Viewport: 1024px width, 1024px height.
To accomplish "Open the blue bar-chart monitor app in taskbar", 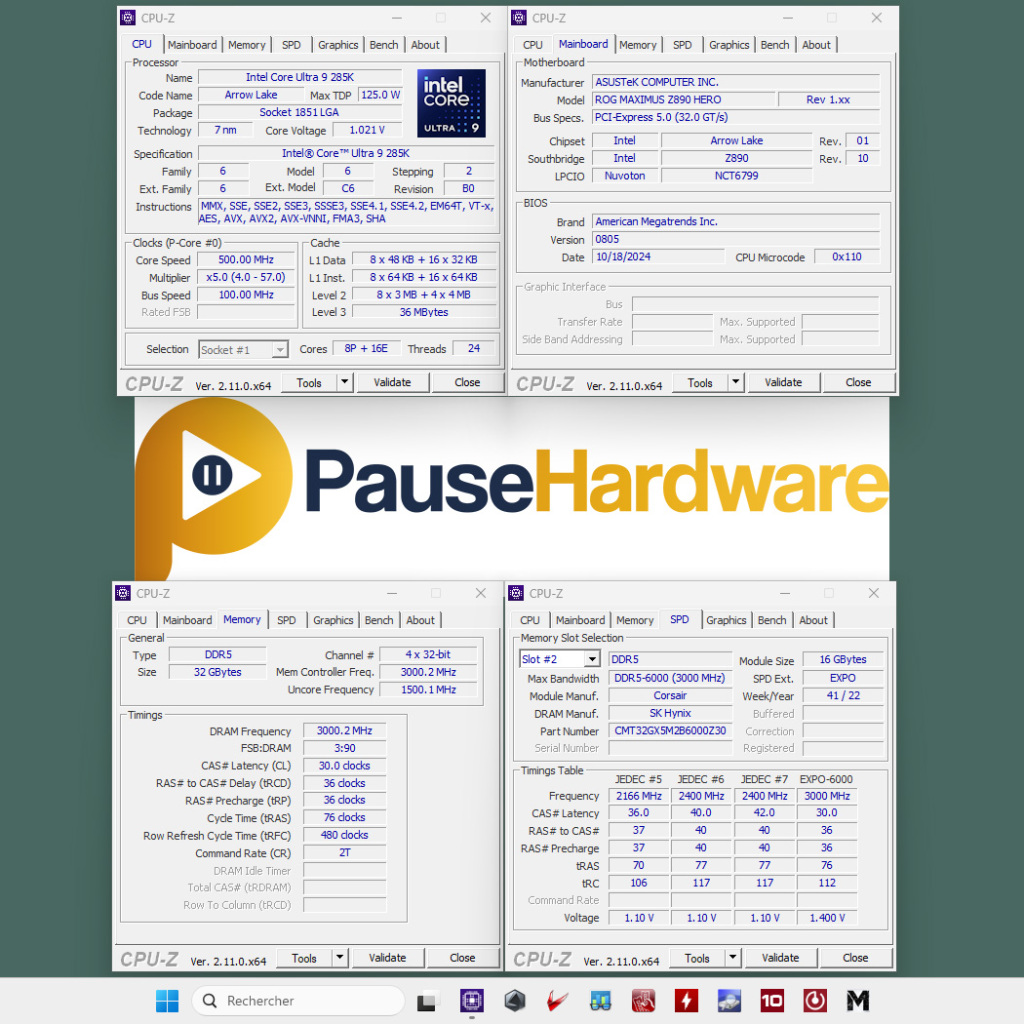I will click(600, 1000).
